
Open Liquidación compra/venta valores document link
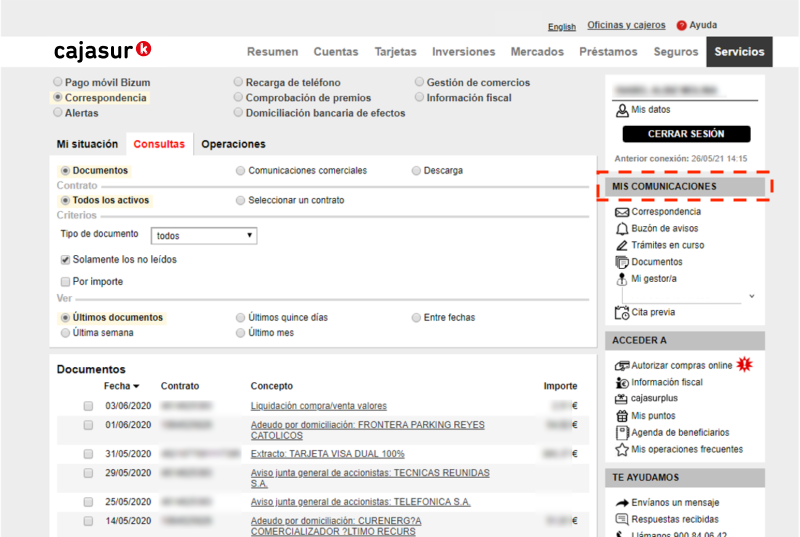[x=318, y=406]
